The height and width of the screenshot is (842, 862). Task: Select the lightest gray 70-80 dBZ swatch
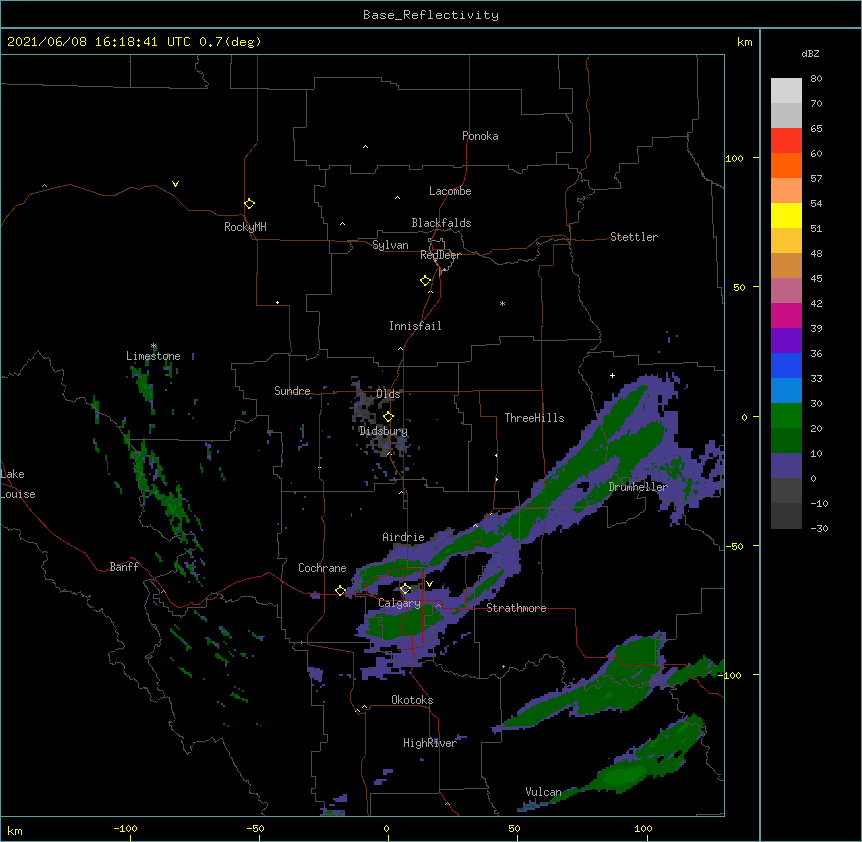[x=786, y=90]
